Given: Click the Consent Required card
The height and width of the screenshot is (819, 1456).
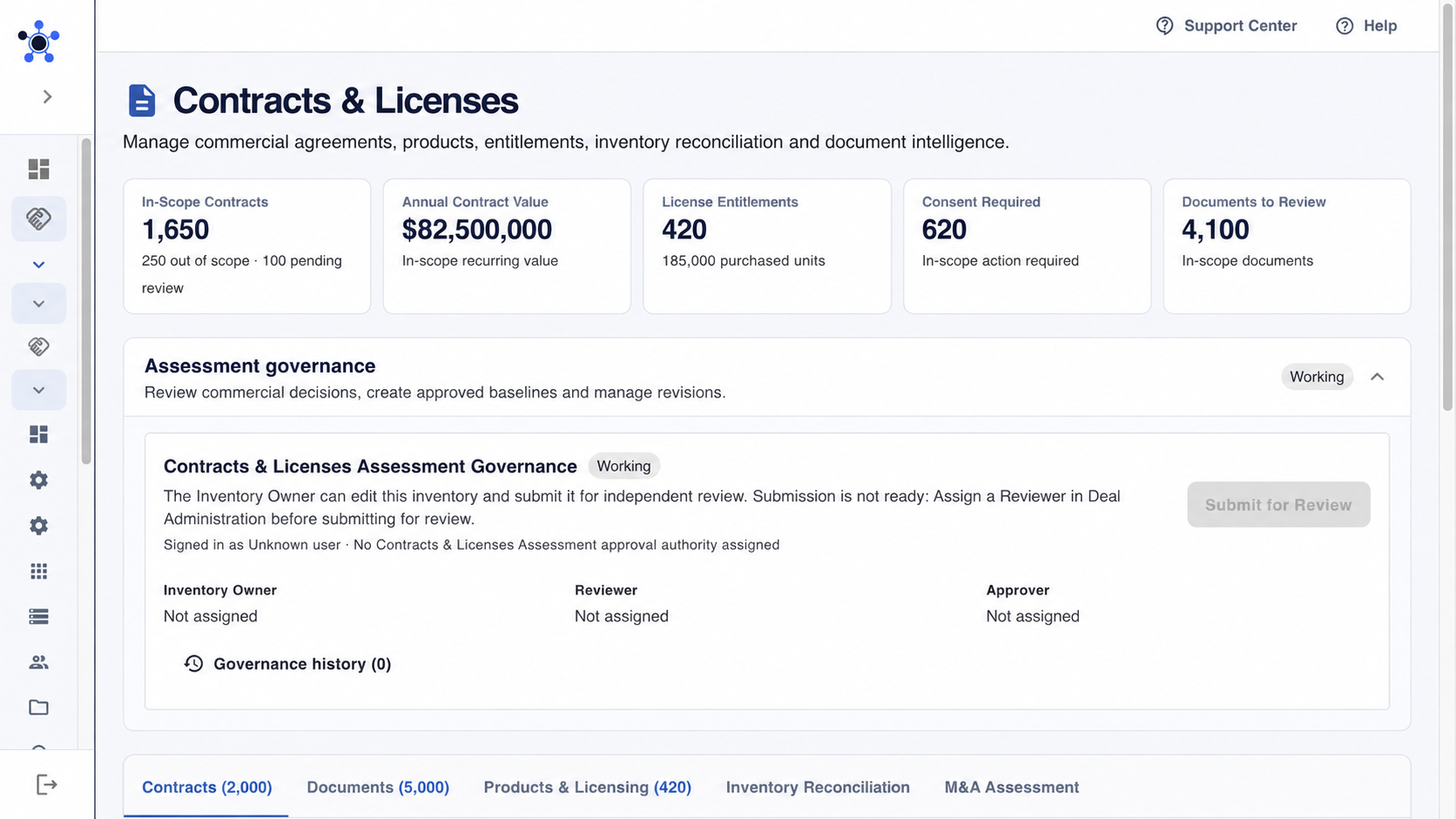Looking at the screenshot, I should 1028,246.
